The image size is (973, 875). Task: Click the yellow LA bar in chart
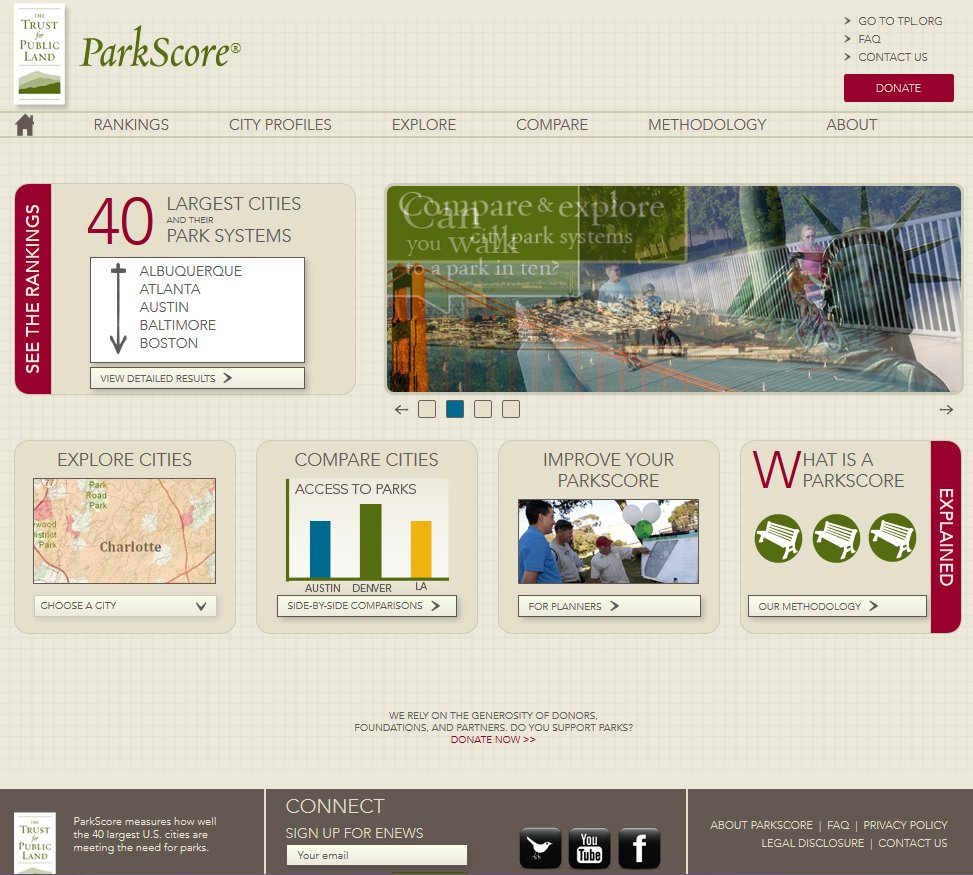[421, 550]
